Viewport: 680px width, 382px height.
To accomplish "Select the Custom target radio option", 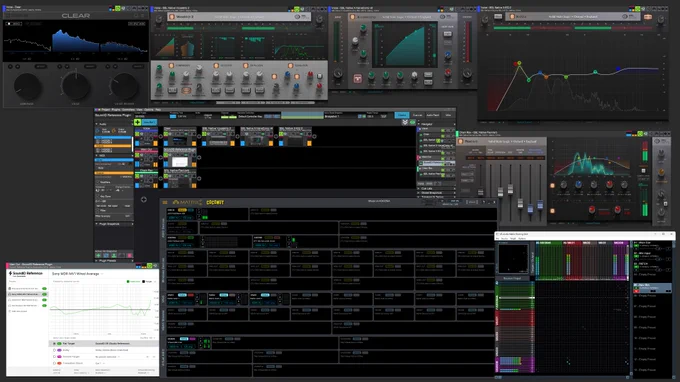I will [x=54, y=356].
